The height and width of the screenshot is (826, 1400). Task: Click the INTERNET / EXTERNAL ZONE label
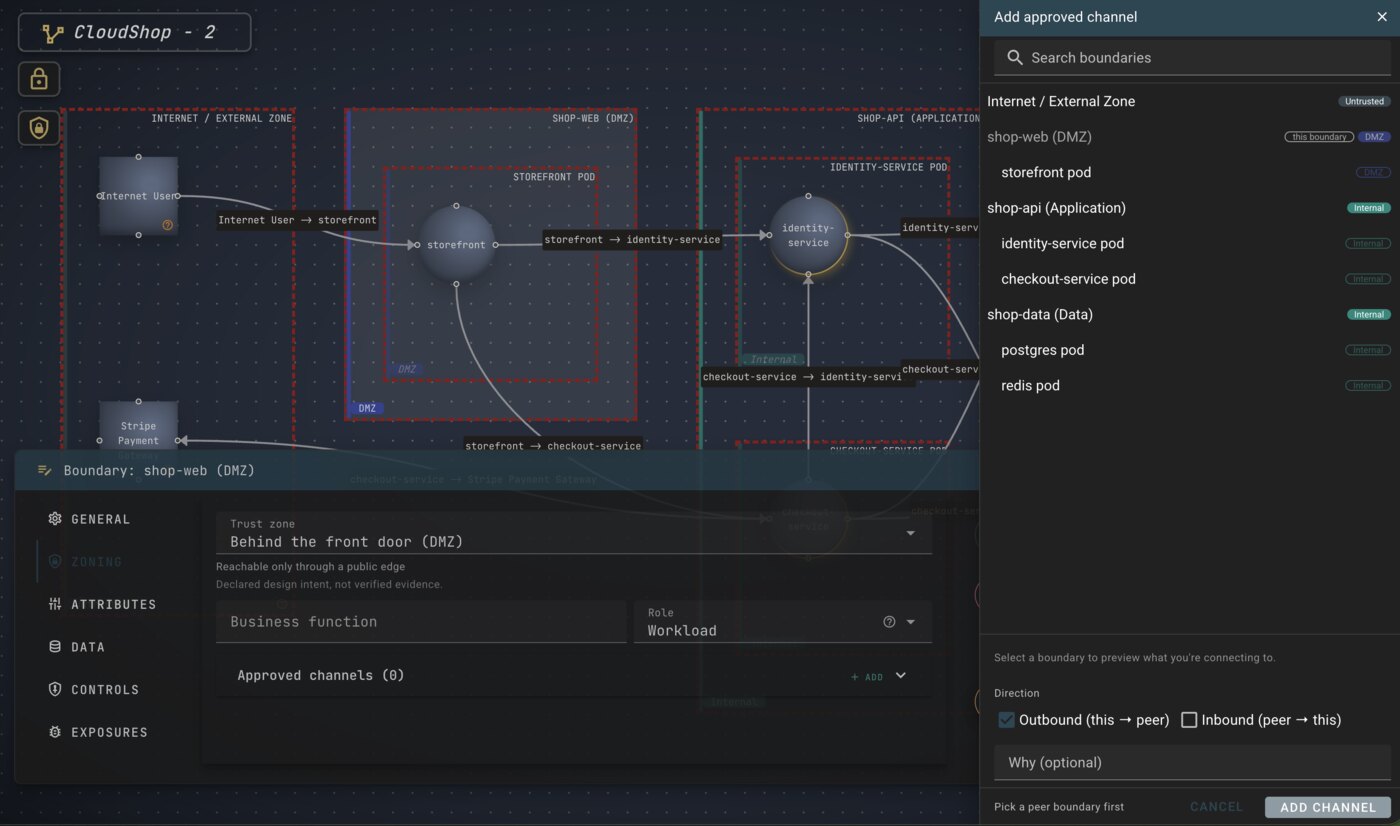click(x=222, y=118)
